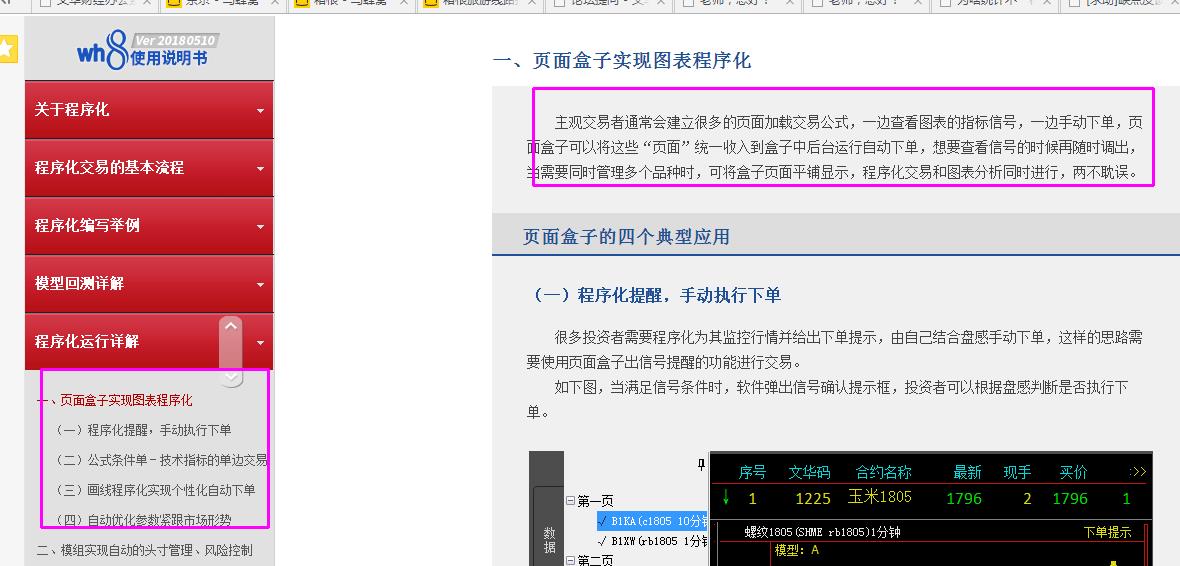Expand the 关于程序化 section arrow
The height and width of the screenshot is (566, 1180).
260,111
